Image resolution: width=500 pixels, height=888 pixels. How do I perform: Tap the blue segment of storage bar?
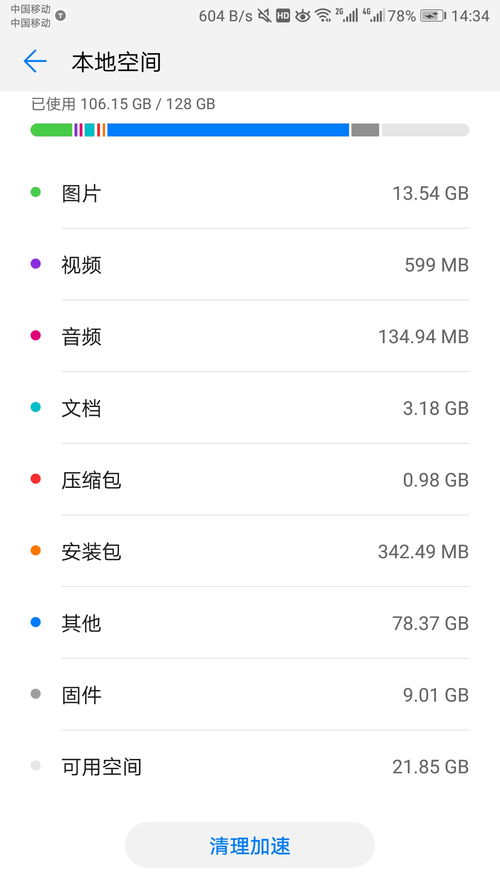[x=228, y=130]
